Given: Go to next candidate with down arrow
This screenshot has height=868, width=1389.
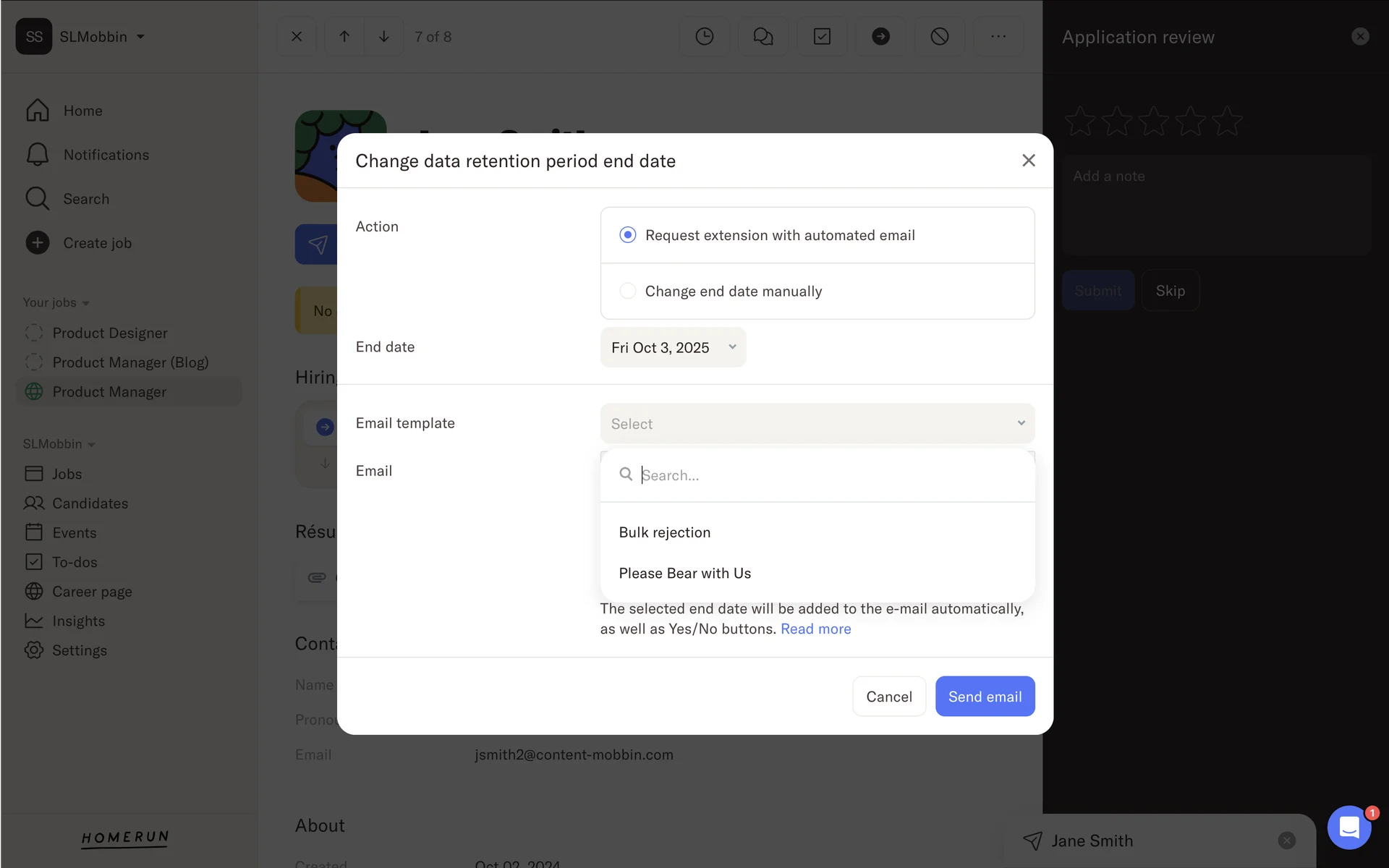Looking at the screenshot, I should (383, 36).
